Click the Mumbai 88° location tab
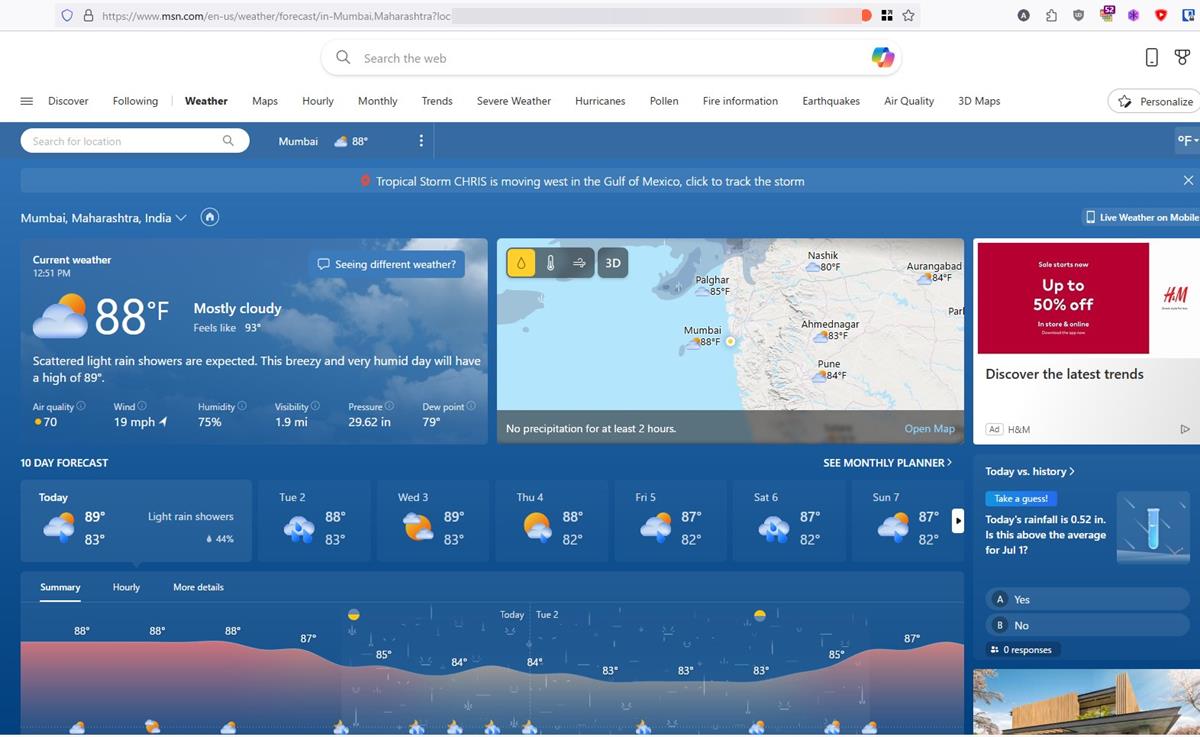The width and height of the screenshot is (1200, 737). [x=323, y=141]
